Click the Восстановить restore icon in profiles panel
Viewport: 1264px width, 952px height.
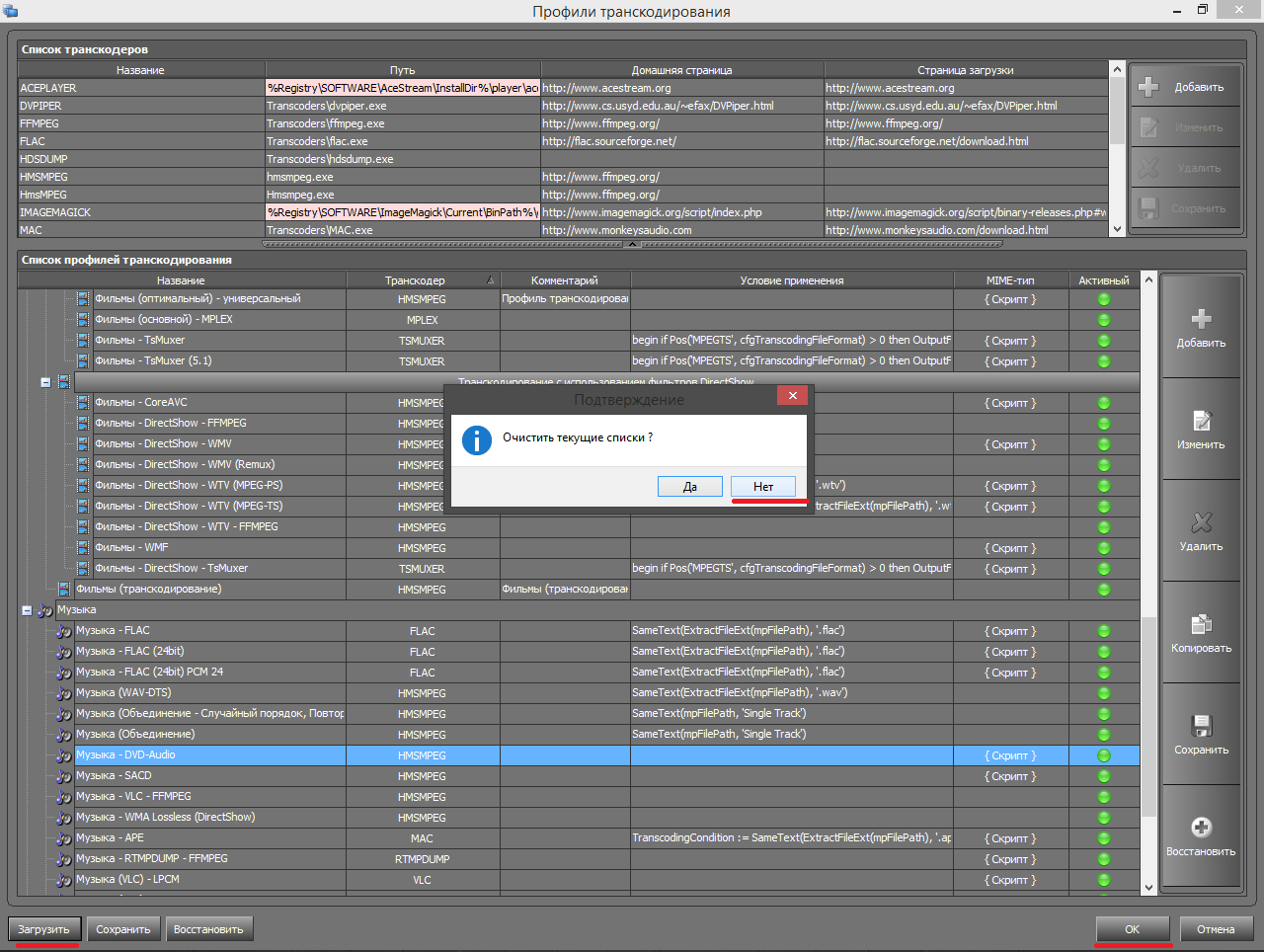[1201, 828]
